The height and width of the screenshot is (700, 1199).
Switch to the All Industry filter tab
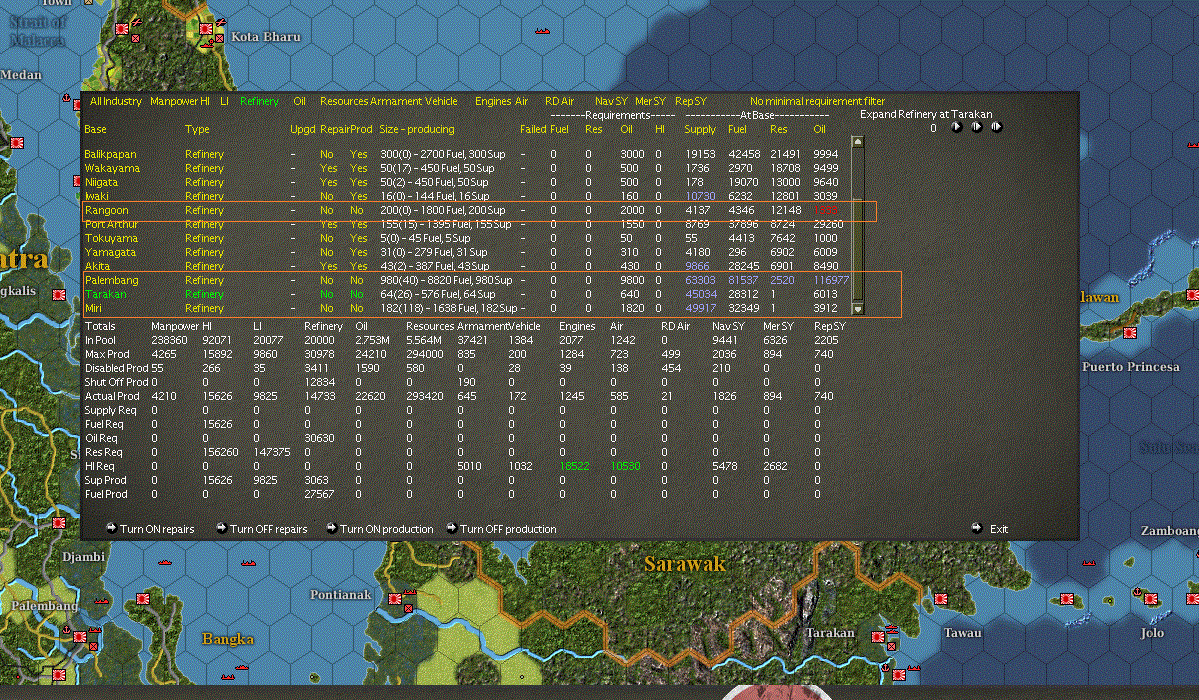(x=115, y=101)
